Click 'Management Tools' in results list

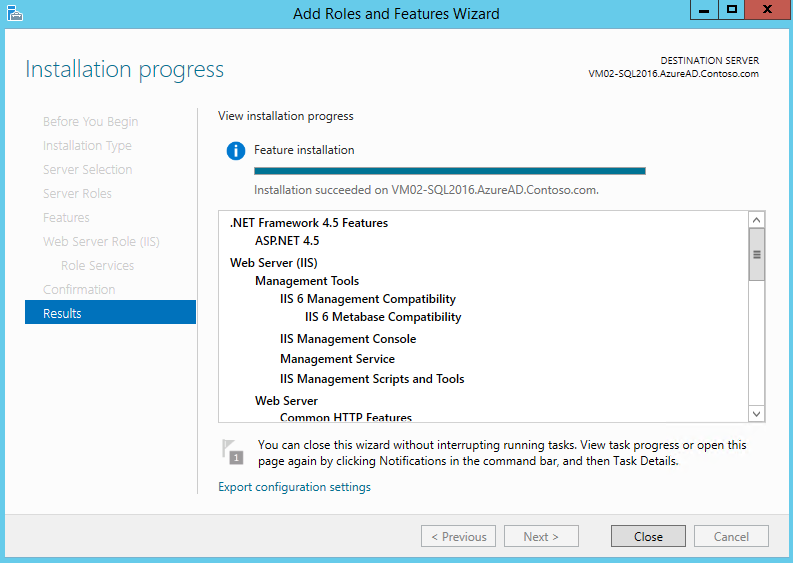(x=307, y=281)
